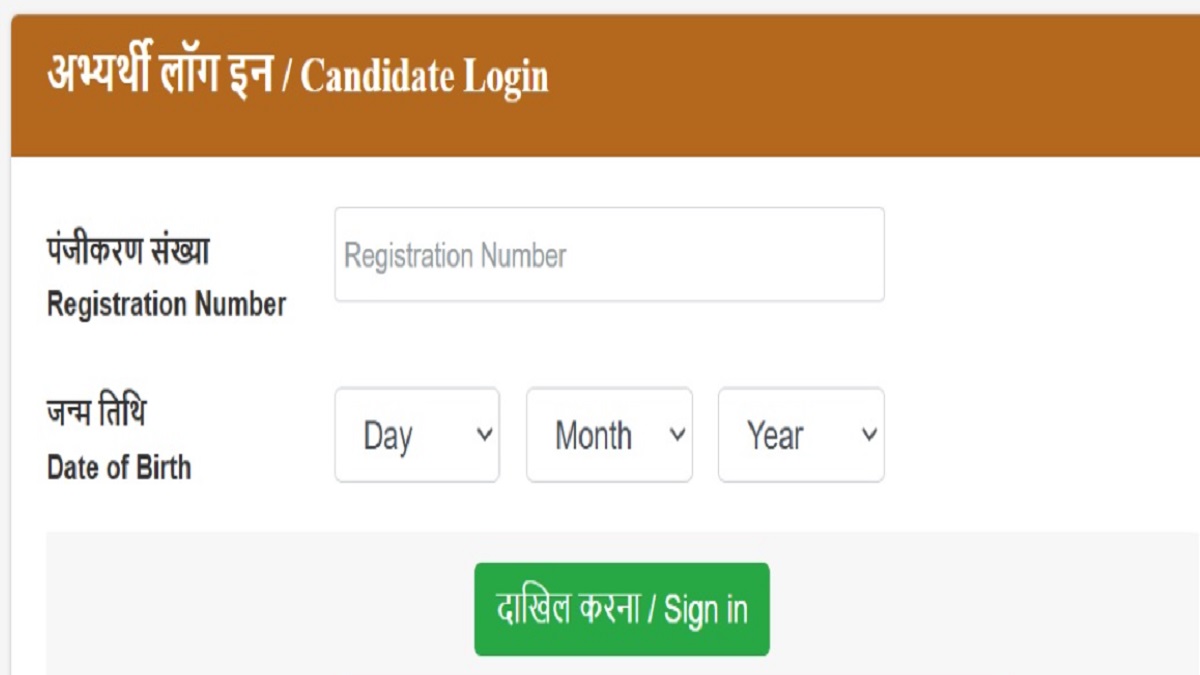The height and width of the screenshot is (675, 1200).
Task: Click the Registration Number input field
Action: [610, 253]
